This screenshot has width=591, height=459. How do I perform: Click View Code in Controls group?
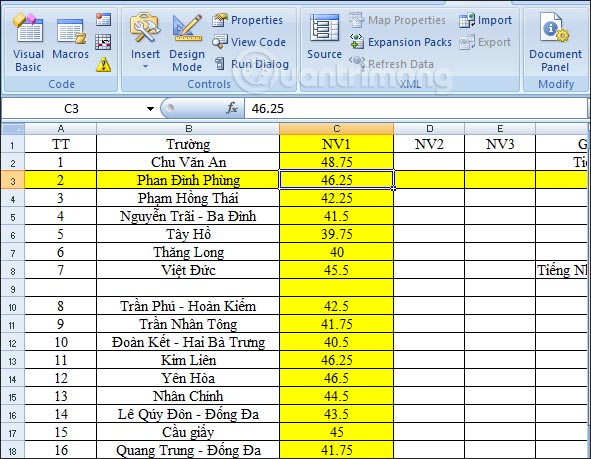coord(249,42)
